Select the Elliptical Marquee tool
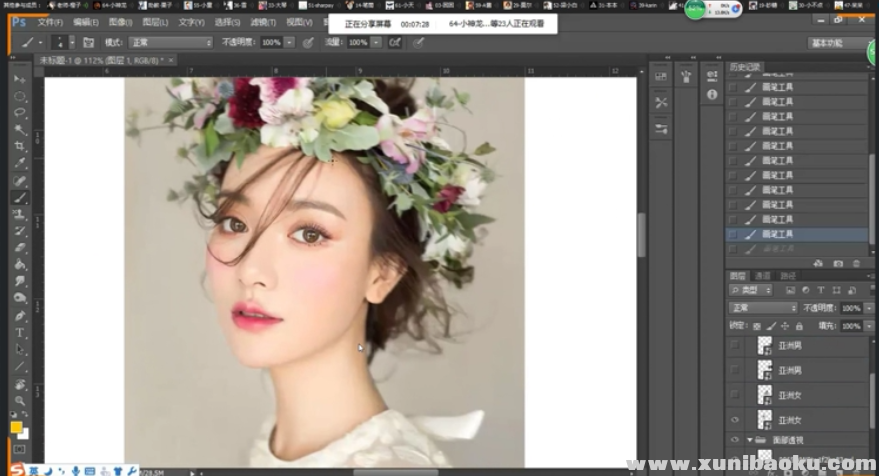This screenshot has height=476, width=879. pyautogui.click(x=19, y=96)
